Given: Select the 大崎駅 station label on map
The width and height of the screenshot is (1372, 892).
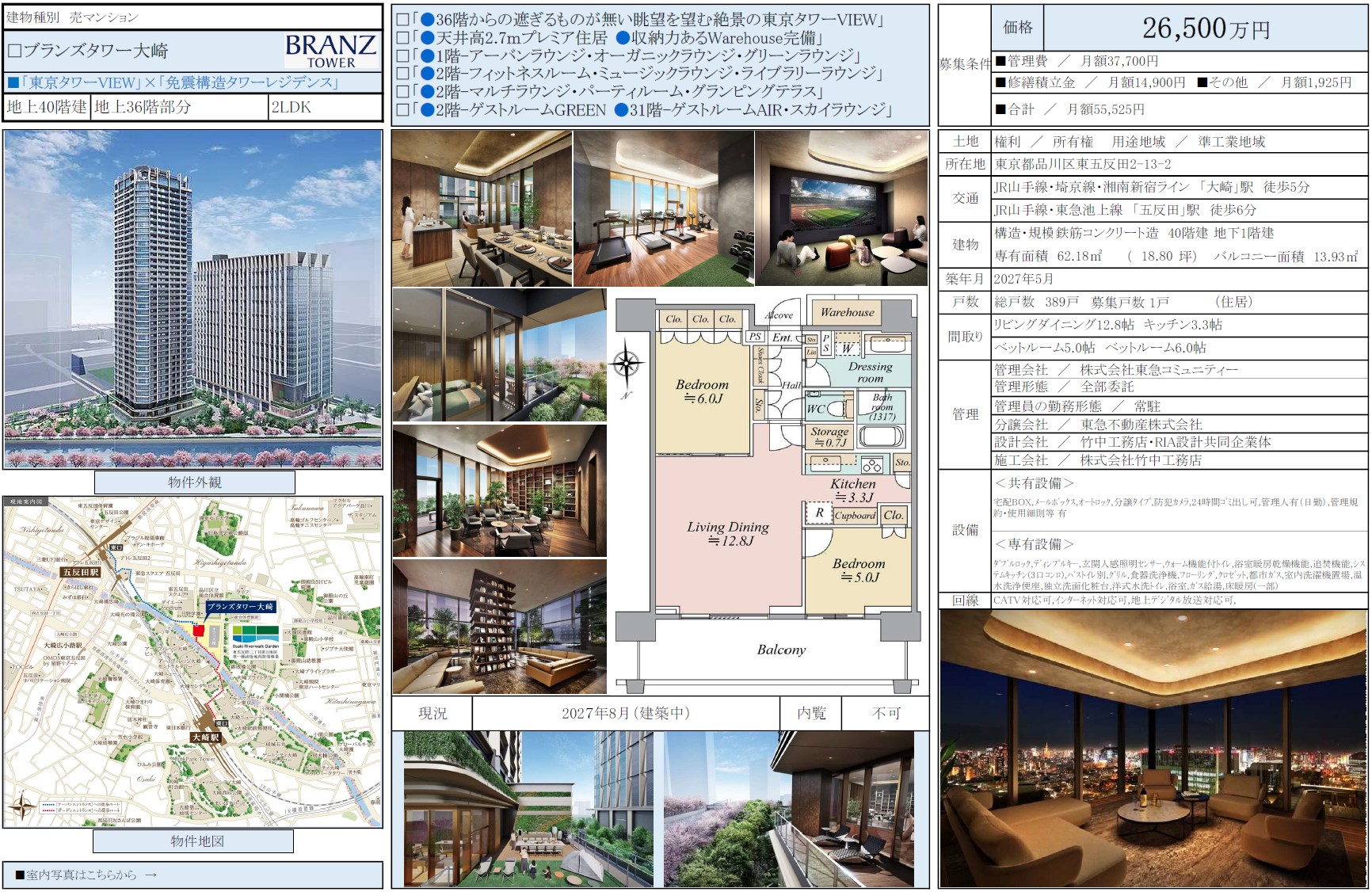Looking at the screenshot, I should pyautogui.click(x=205, y=737).
